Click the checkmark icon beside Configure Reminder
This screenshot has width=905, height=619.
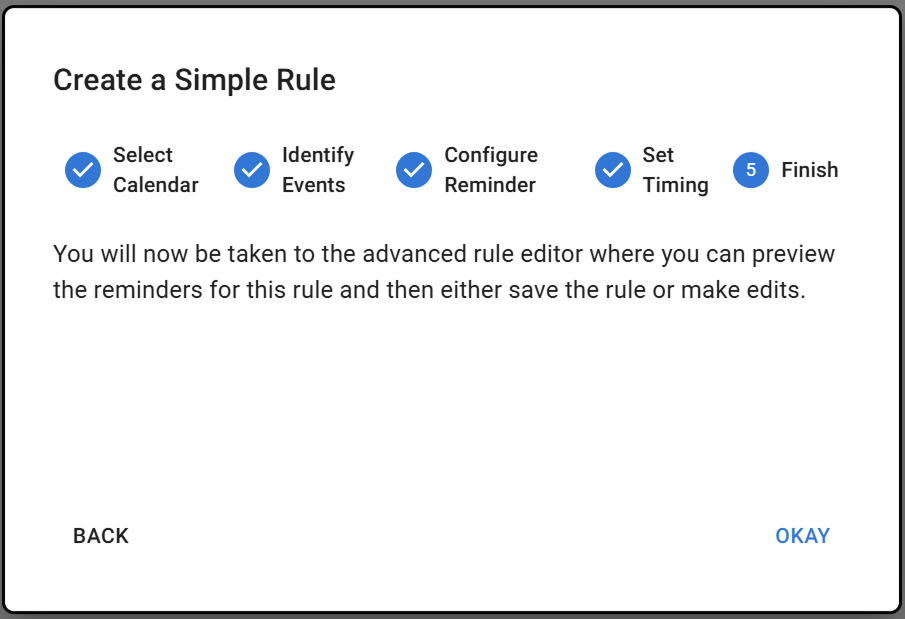pos(414,170)
